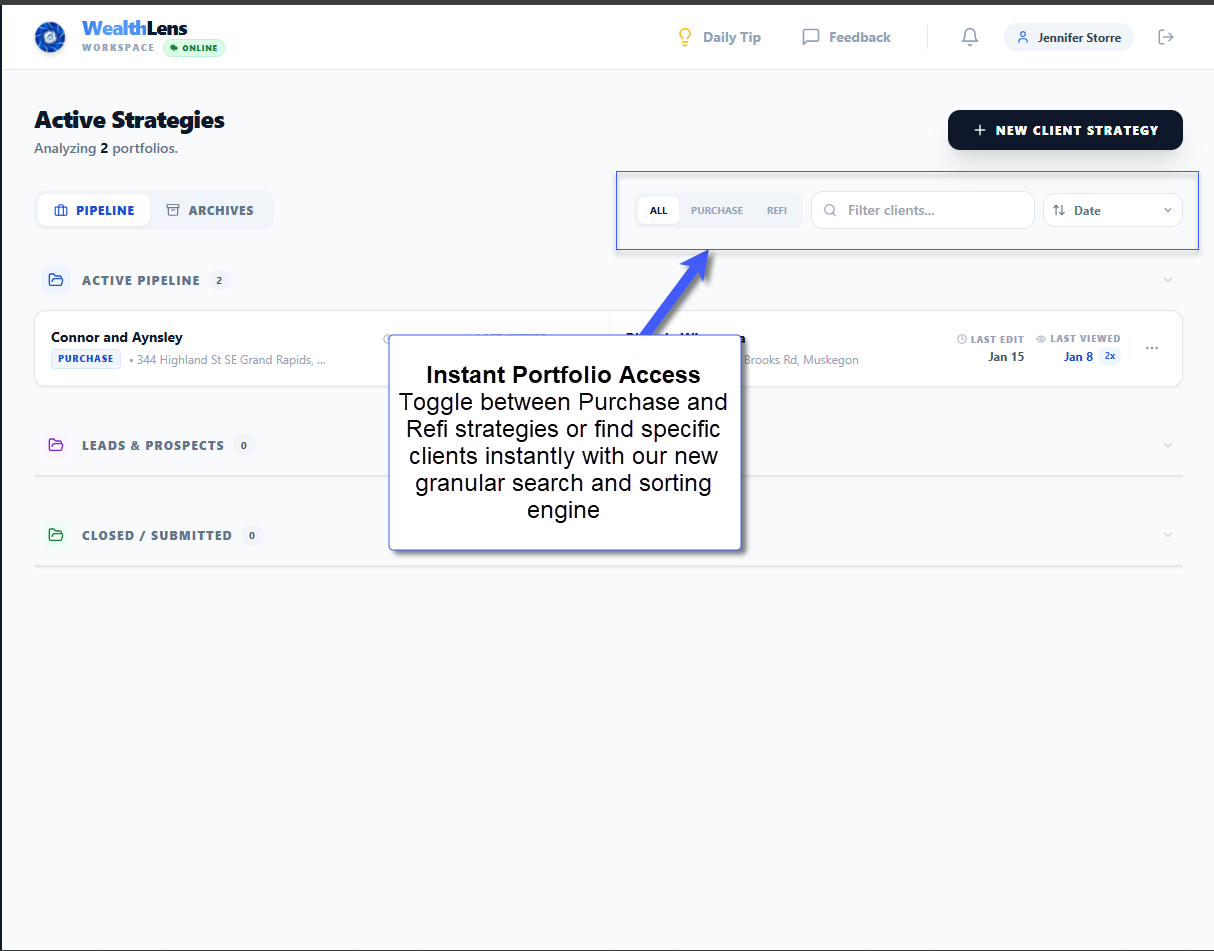Switch to the Archives tab
The width and height of the screenshot is (1214, 951).
click(x=210, y=210)
